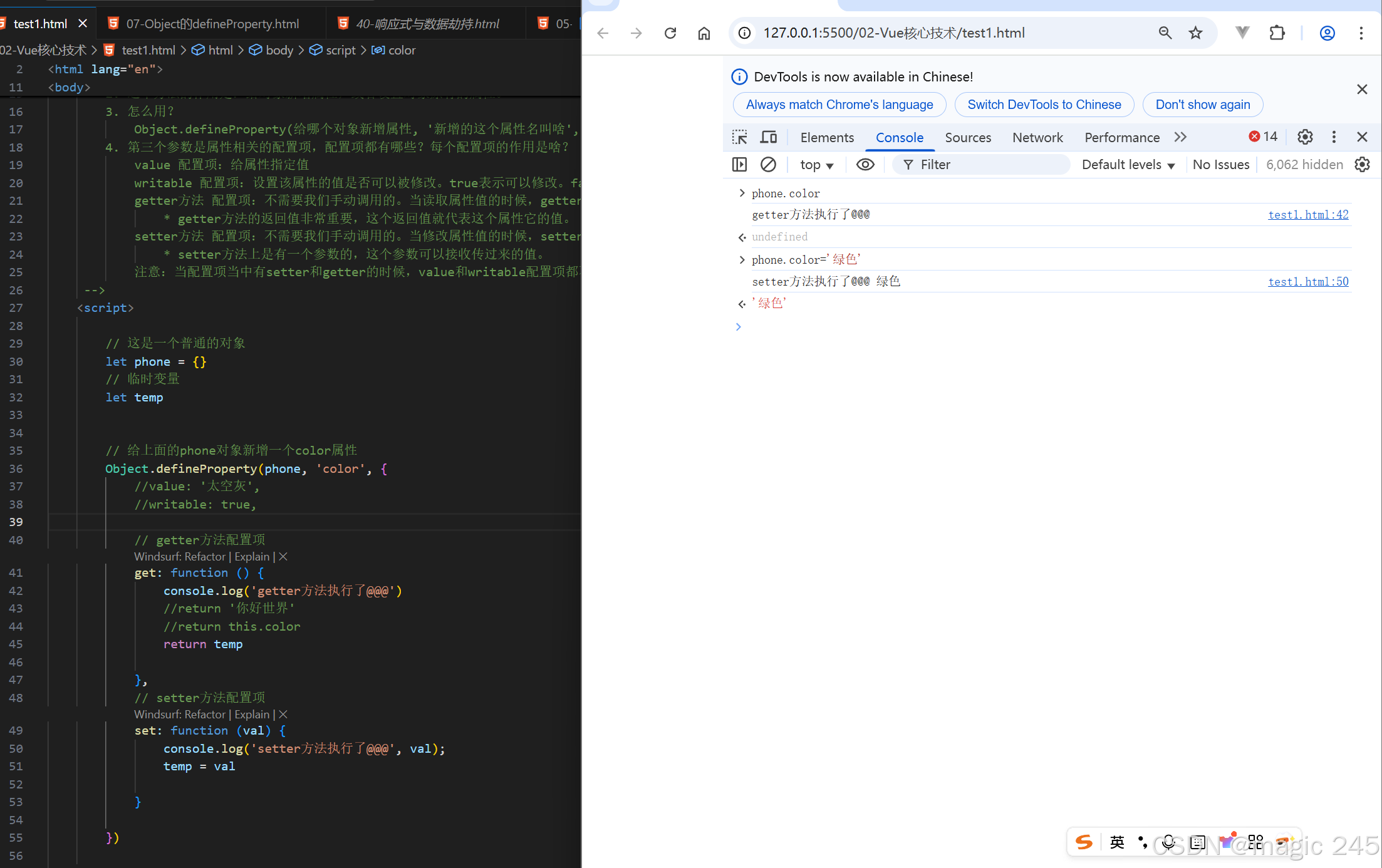Expand the phone.color console entry
Screen dimensions: 1382x868
[x=742, y=193]
